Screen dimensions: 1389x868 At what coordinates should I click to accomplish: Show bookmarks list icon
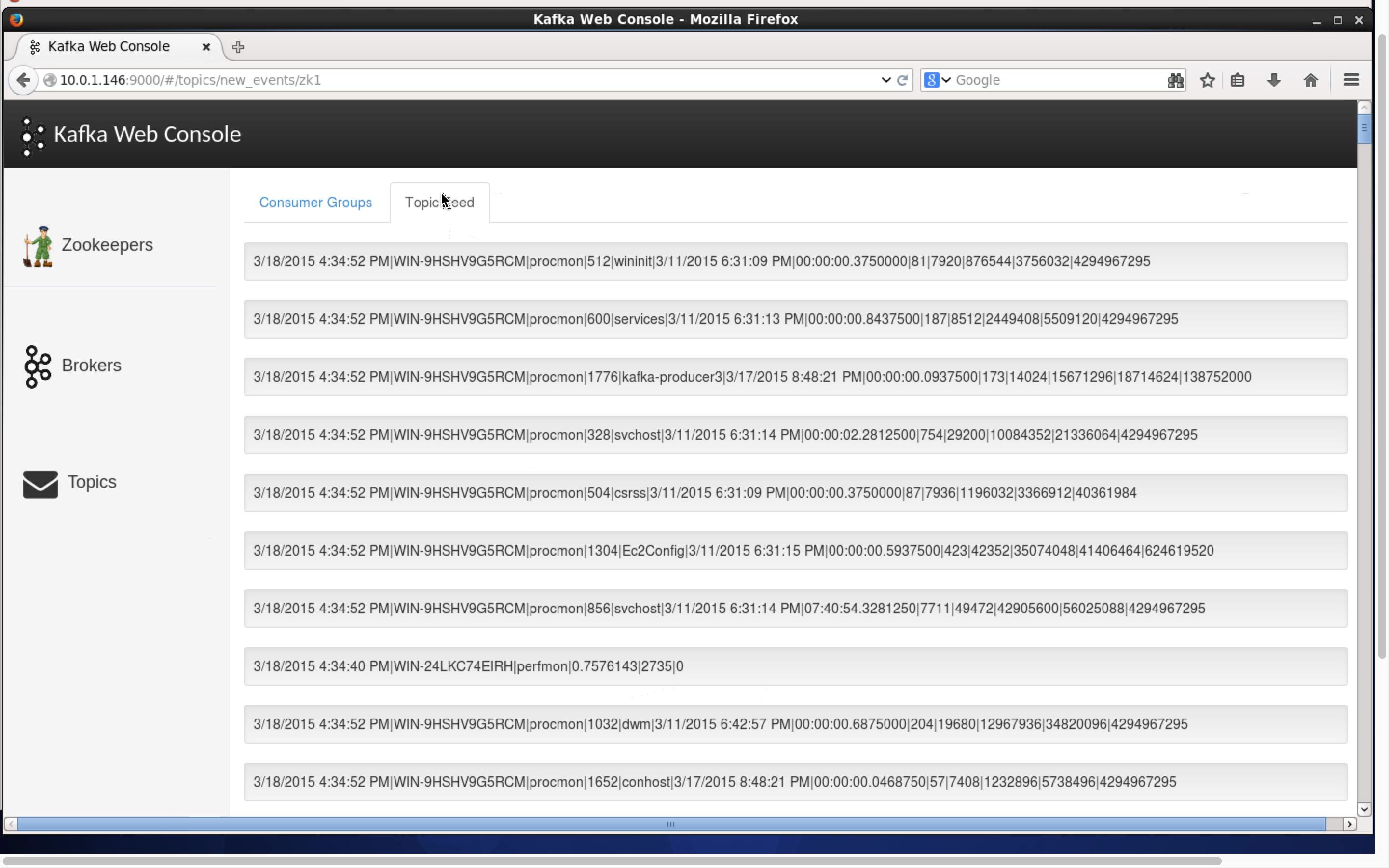(1238, 80)
